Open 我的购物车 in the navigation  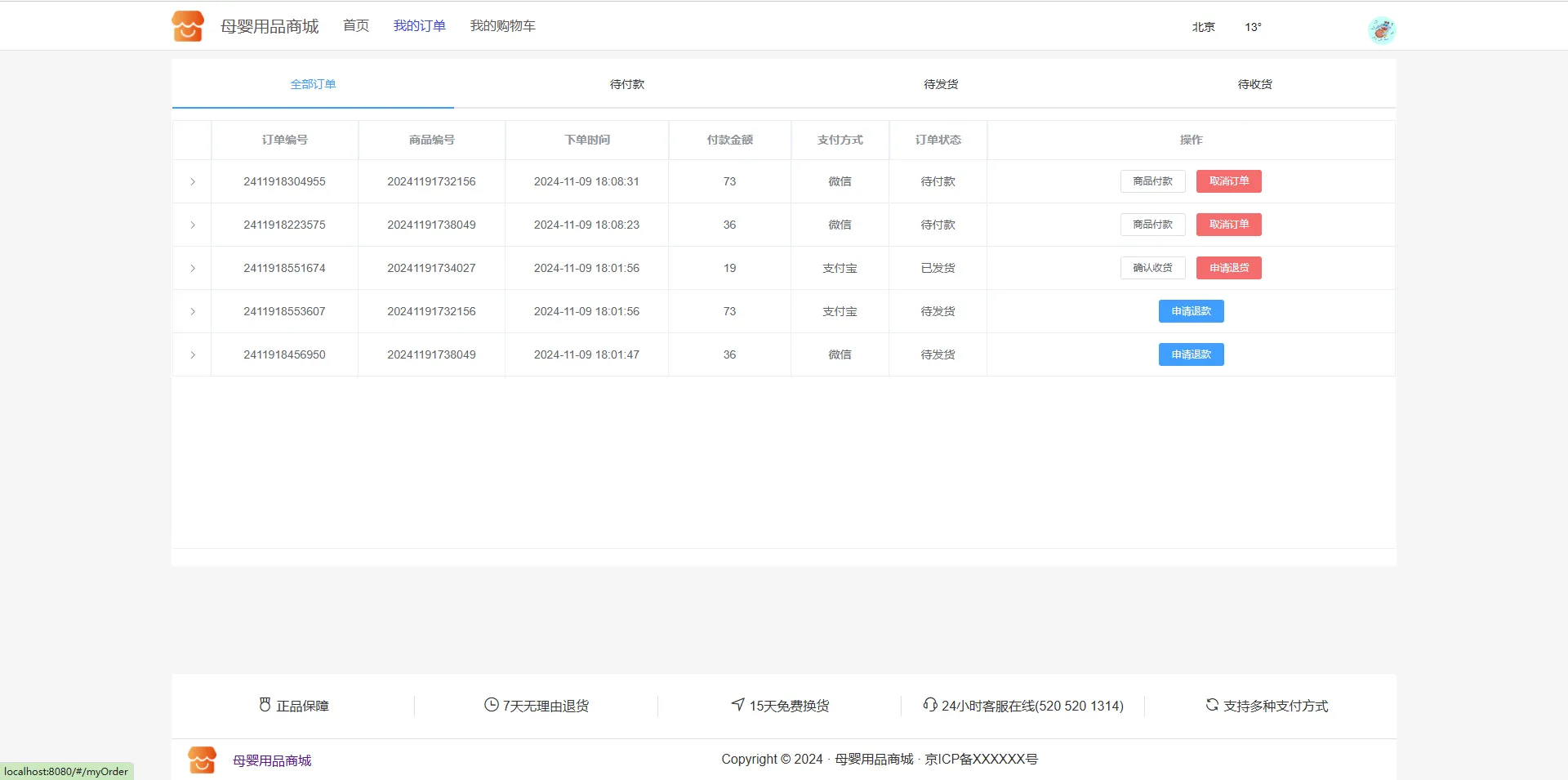502,26
